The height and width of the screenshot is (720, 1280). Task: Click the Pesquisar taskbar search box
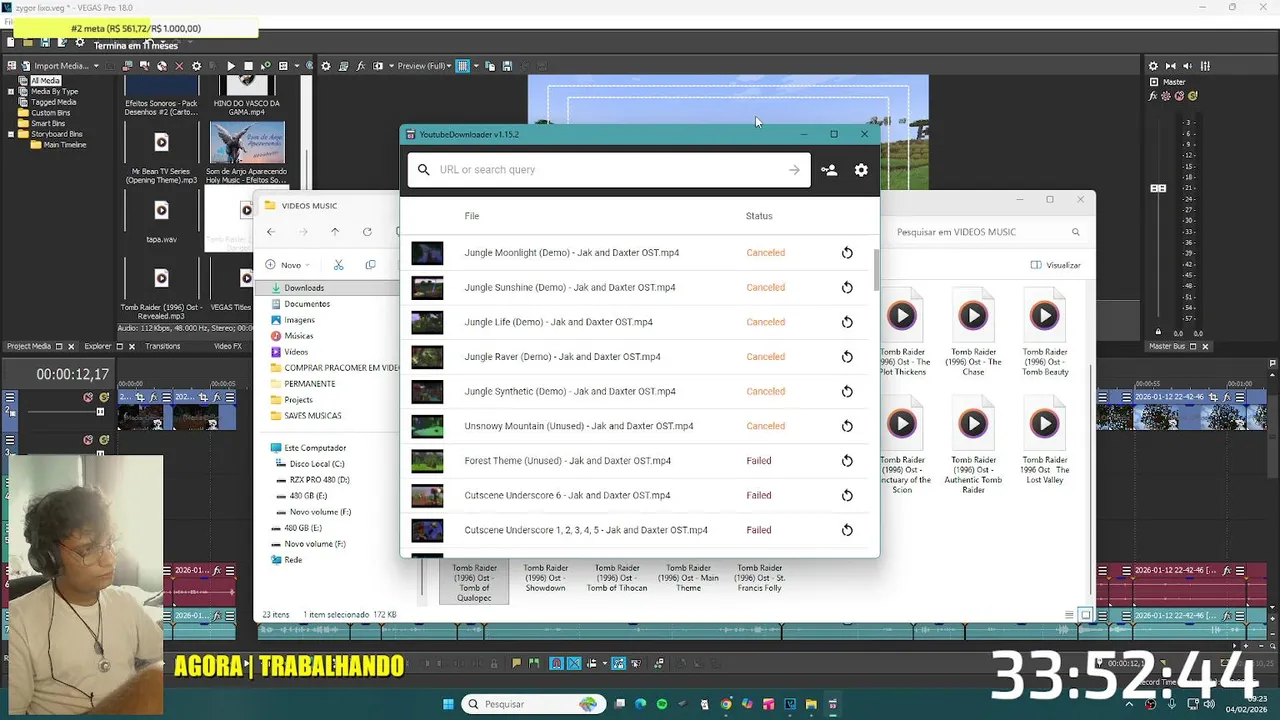point(532,704)
